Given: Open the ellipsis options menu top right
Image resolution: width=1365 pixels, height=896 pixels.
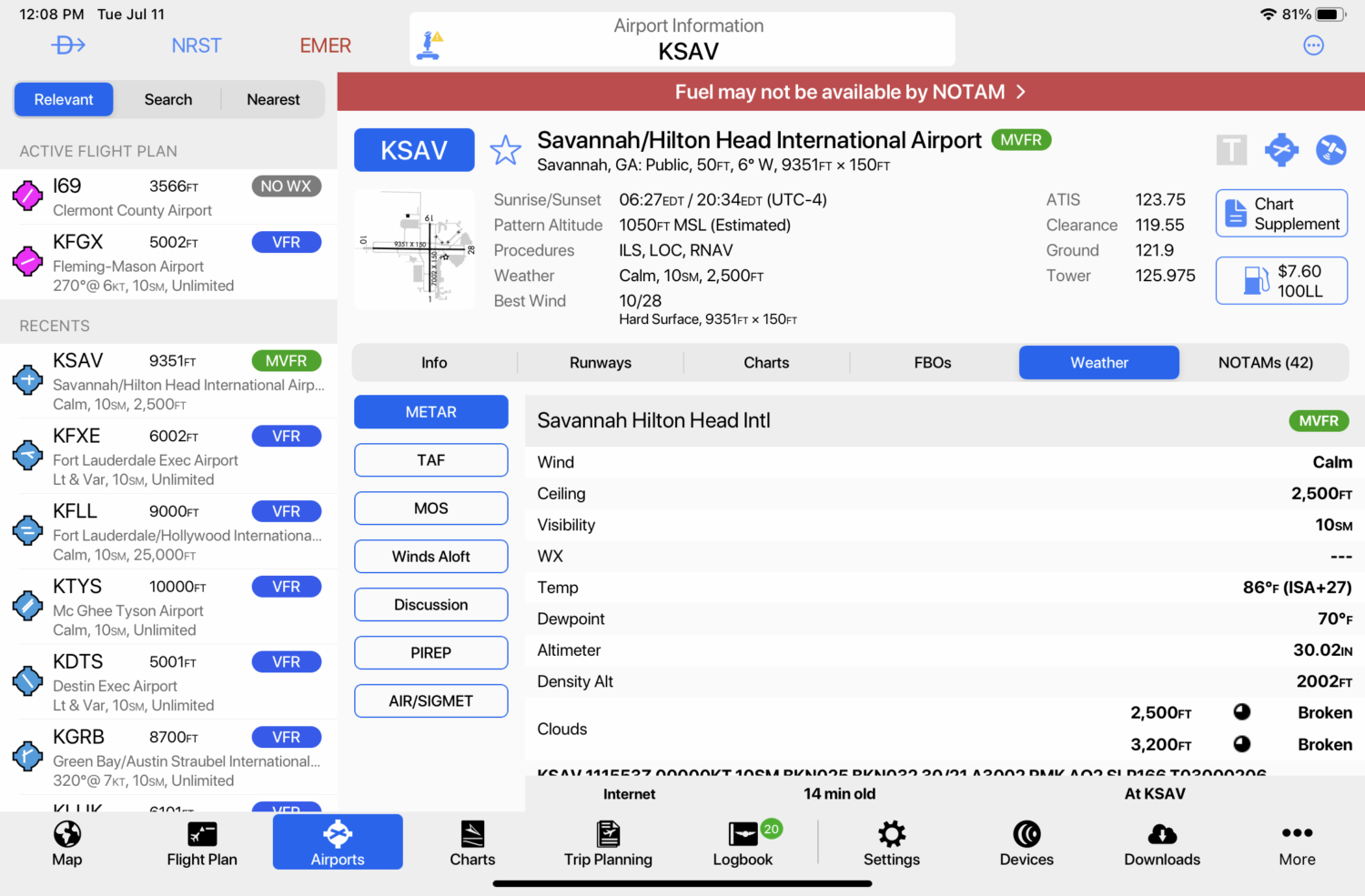Looking at the screenshot, I should pos(1313,45).
